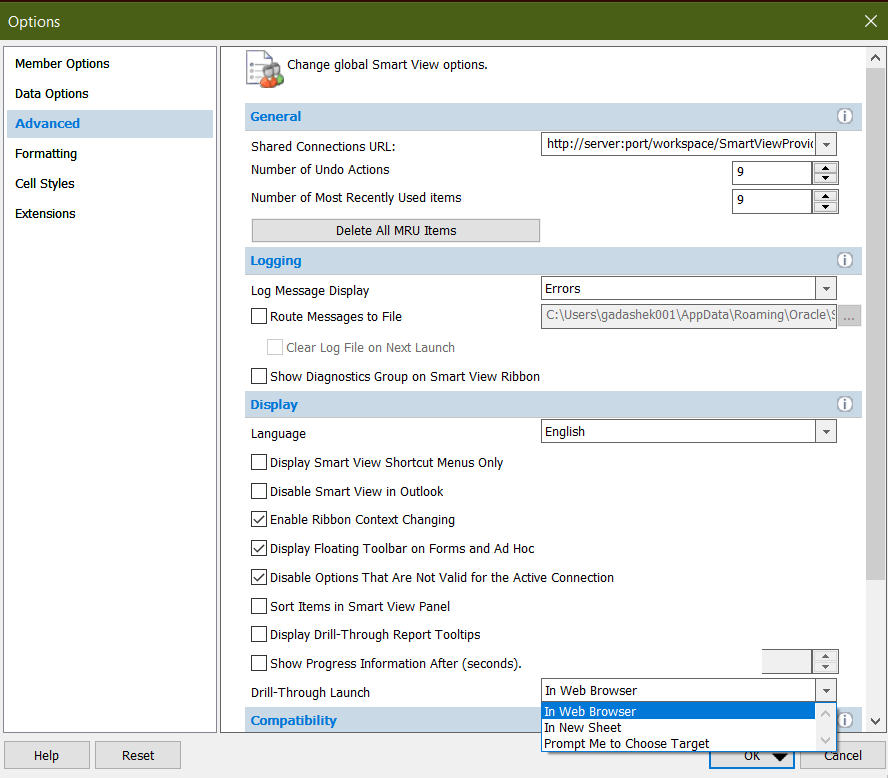Click the browse ellipsis button for log file
This screenshot has height=778, width=888.
coord(849,317)
